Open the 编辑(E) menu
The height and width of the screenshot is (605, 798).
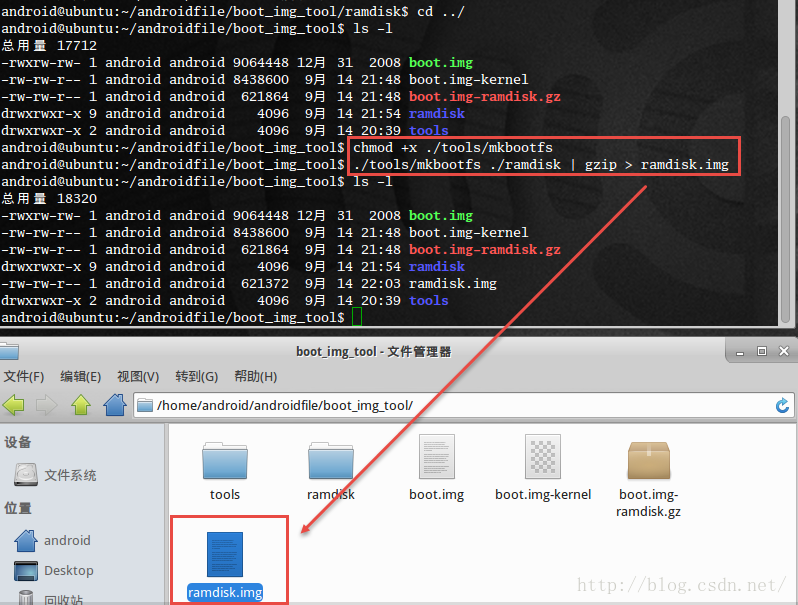click(x=80, y=377)
